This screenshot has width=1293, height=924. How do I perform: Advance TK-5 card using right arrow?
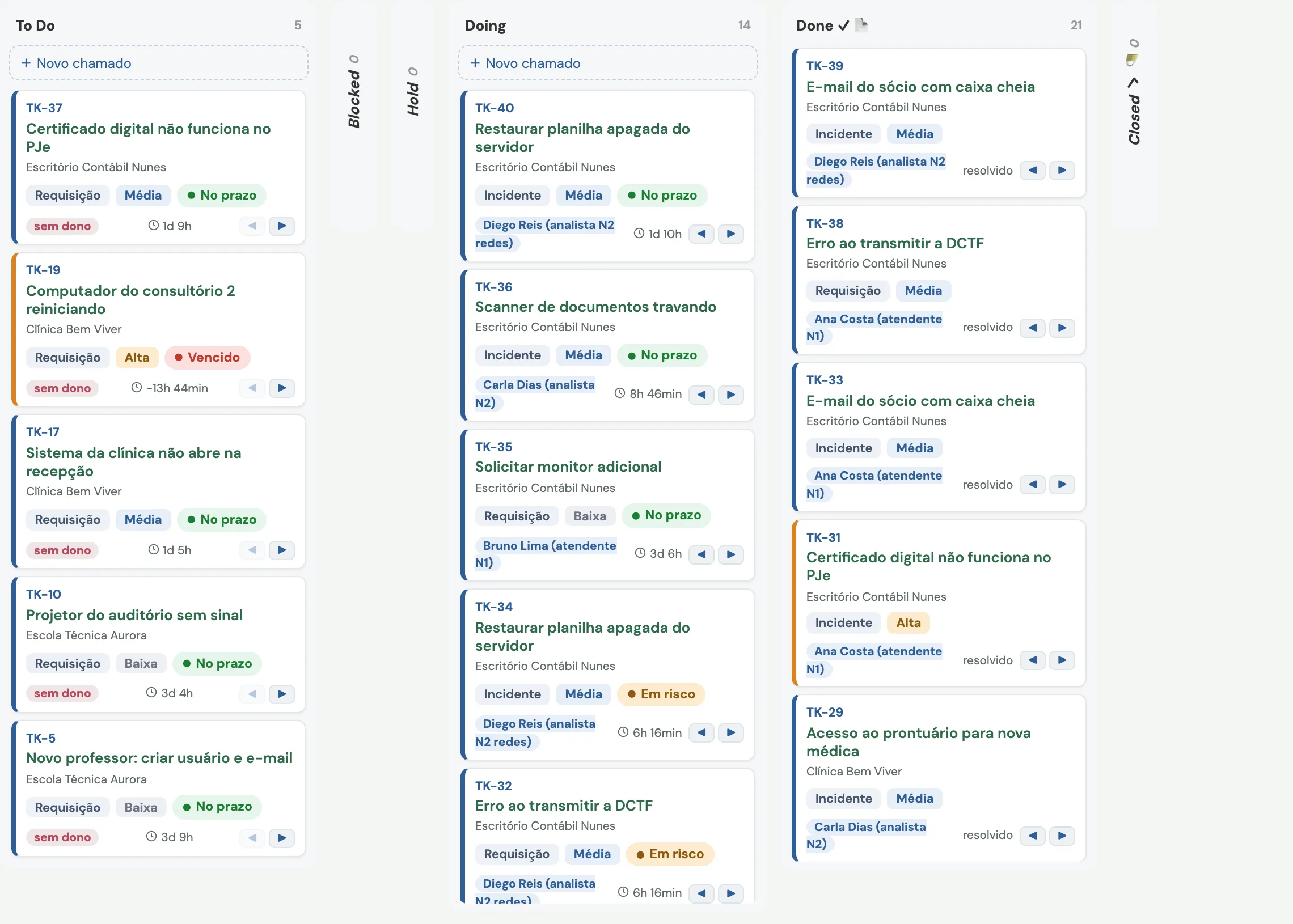(282, 837)
